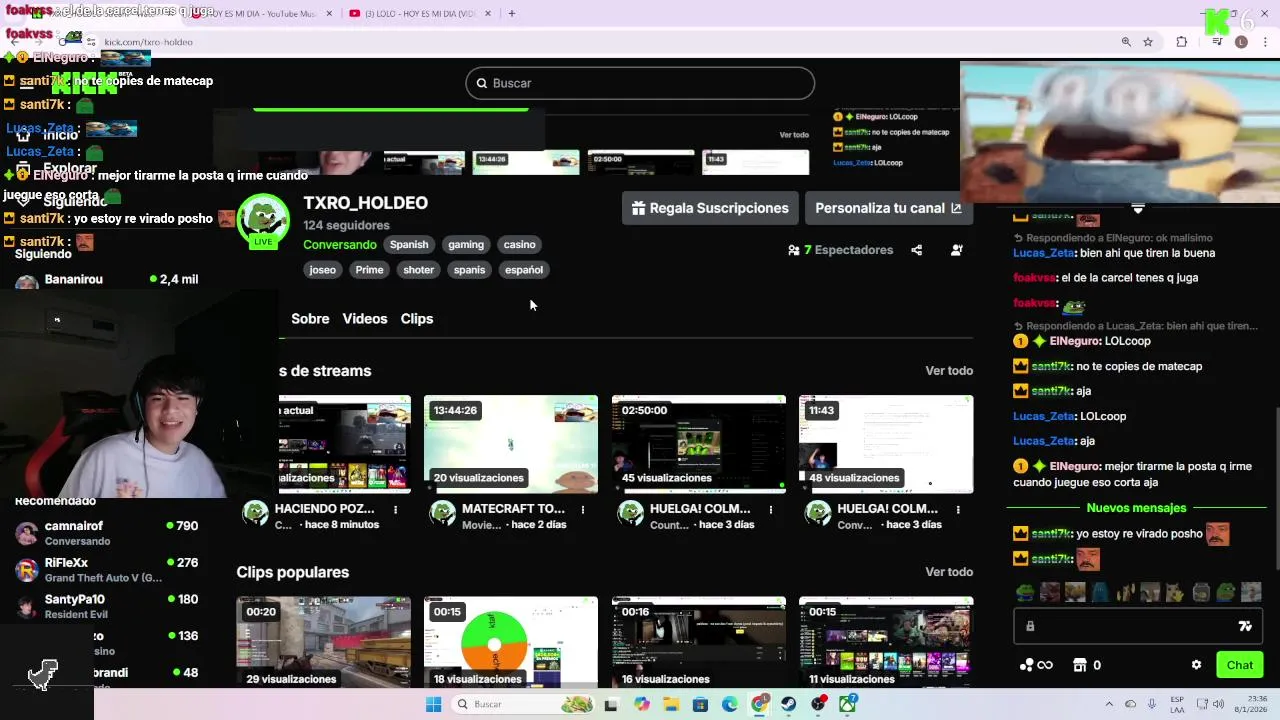Open the chat settings gear
The width and height of the screenshot is (1280, 720).
click(x=1196, y=665)
